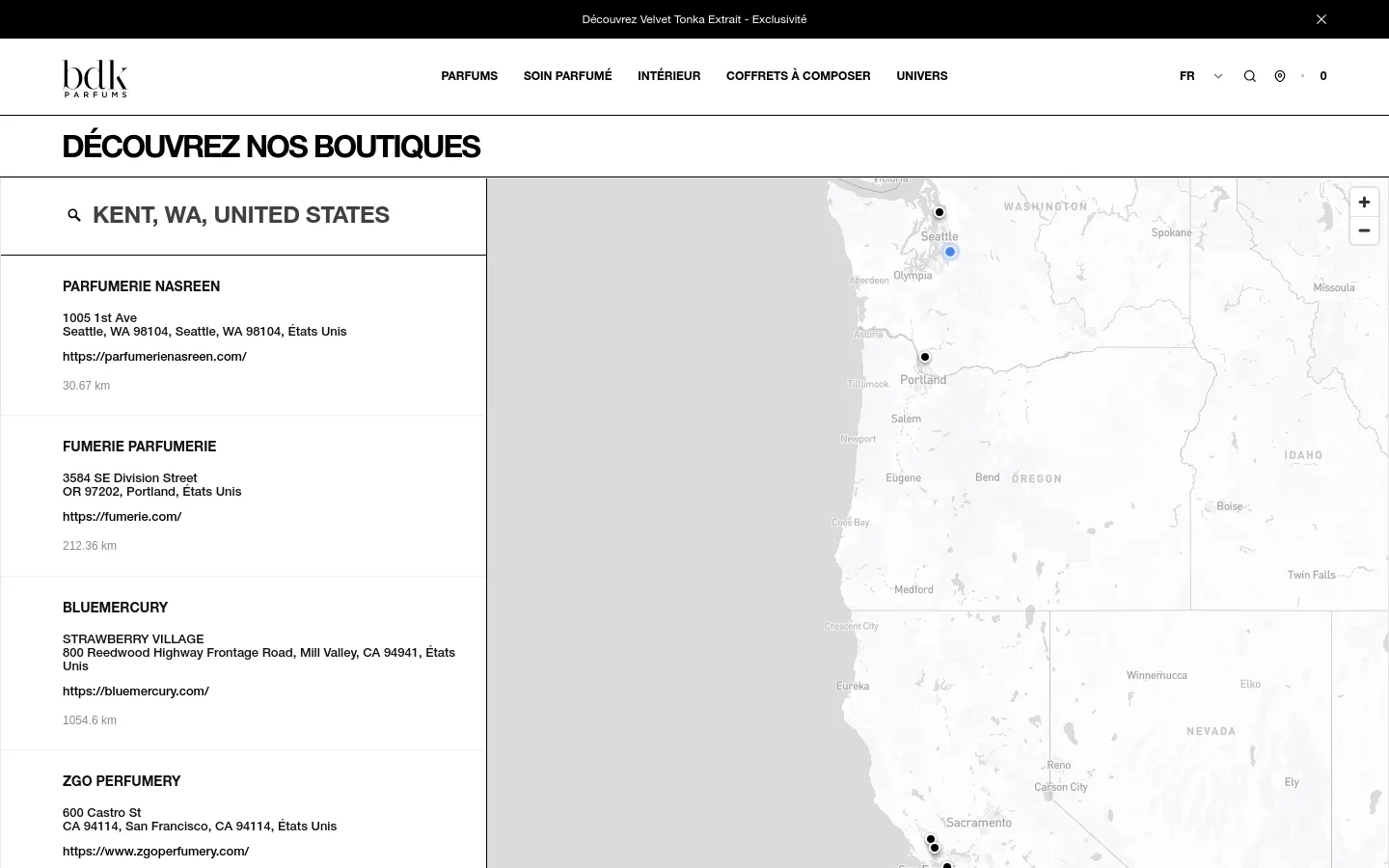
Task: Click the Reno label on the map
Action: (x=1059, y=765)
